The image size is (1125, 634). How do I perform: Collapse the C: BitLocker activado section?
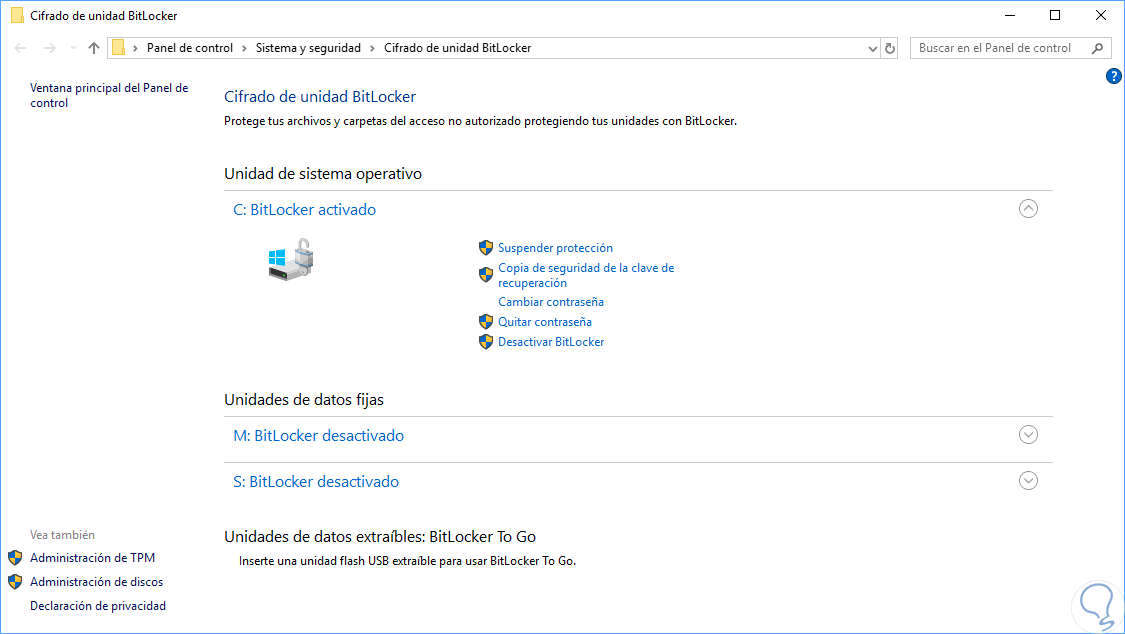click(1028, 209)
